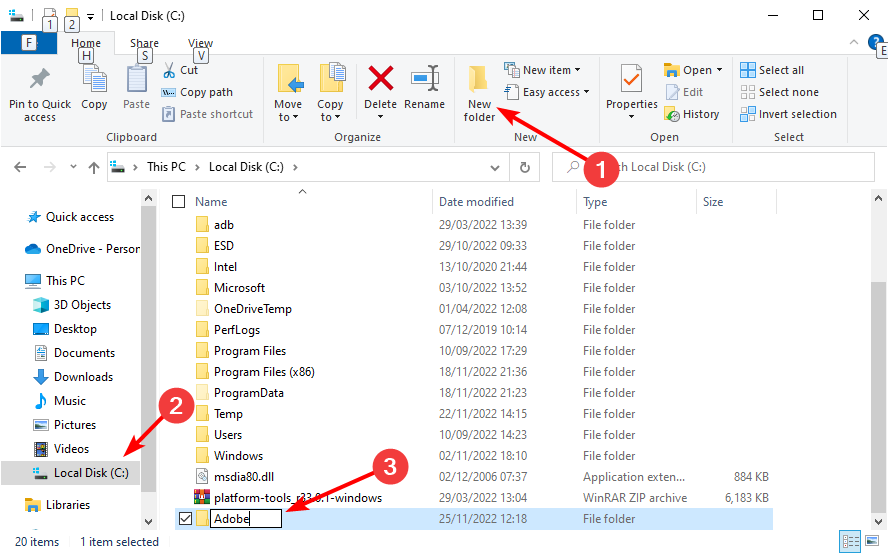888x554 pixels.
Task: Click the file list scroll down arrow
Action: click(878, 522)
